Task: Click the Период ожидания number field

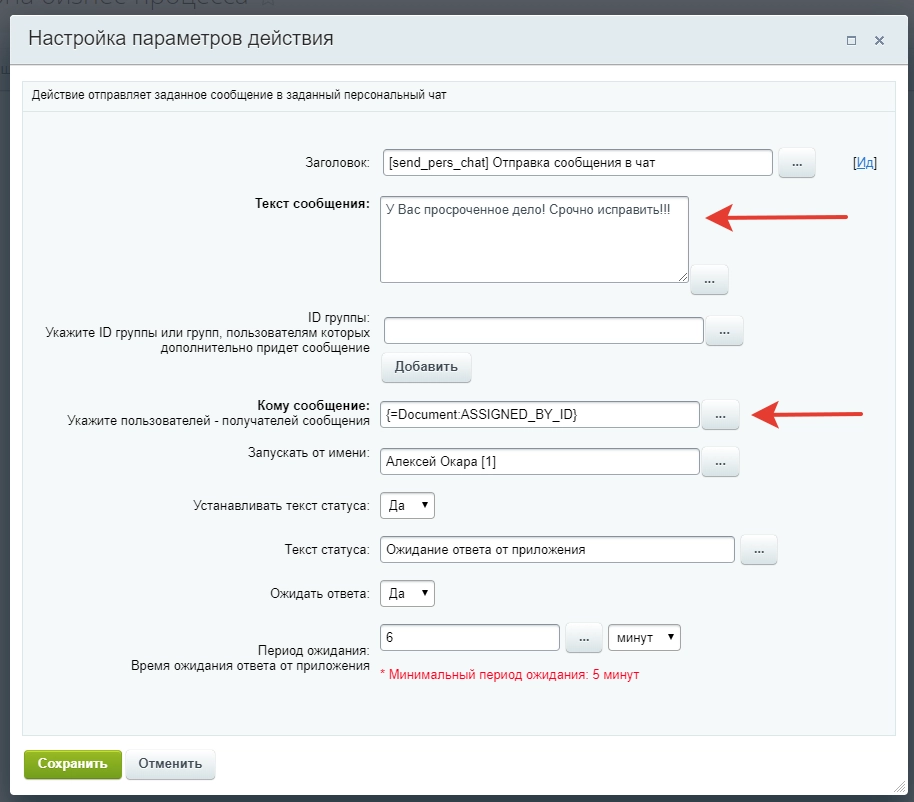Action: [470, 637]
